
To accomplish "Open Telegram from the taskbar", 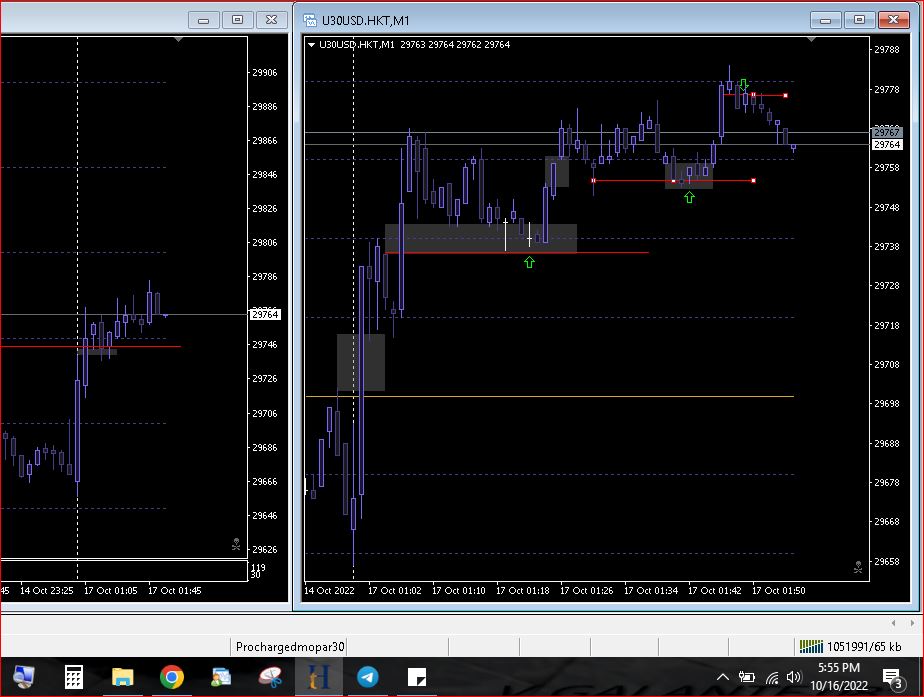I will pyautogui.click(x=368, y=678).
